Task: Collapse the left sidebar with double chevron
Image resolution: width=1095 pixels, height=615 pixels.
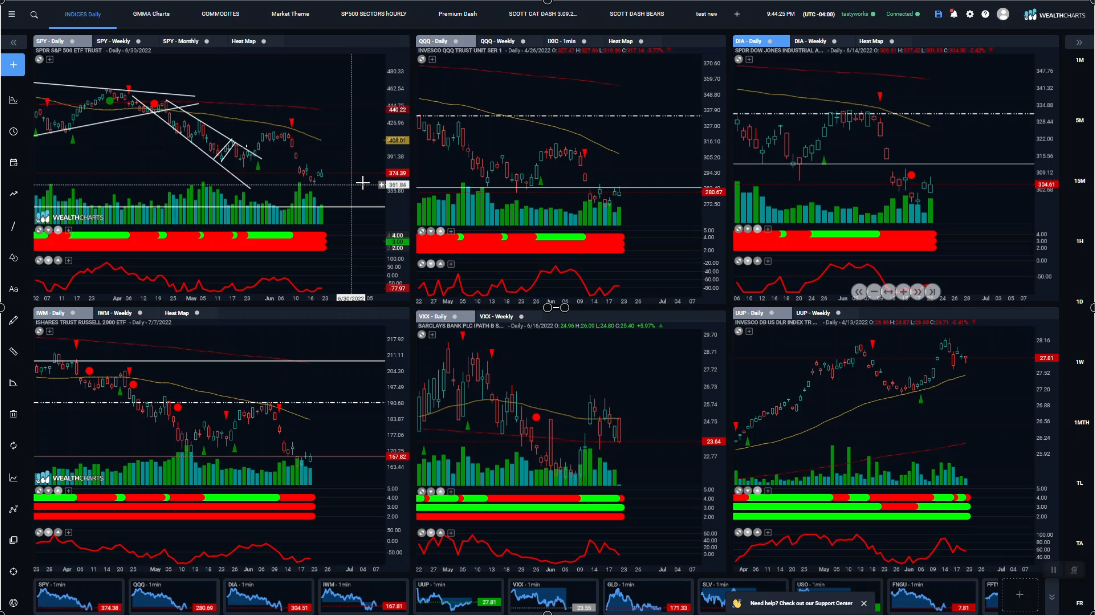Action: pos(13,43)
